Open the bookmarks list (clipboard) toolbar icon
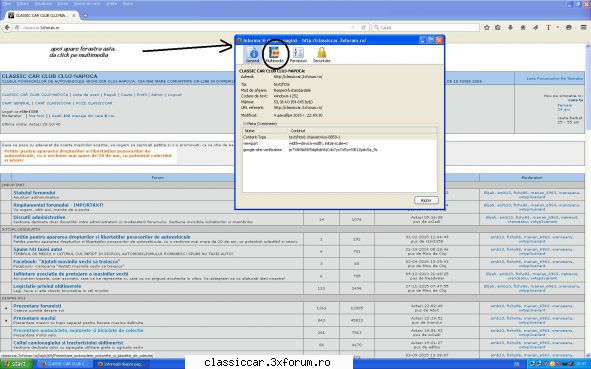The image size is (591, 369). click(x=498, y=28)
